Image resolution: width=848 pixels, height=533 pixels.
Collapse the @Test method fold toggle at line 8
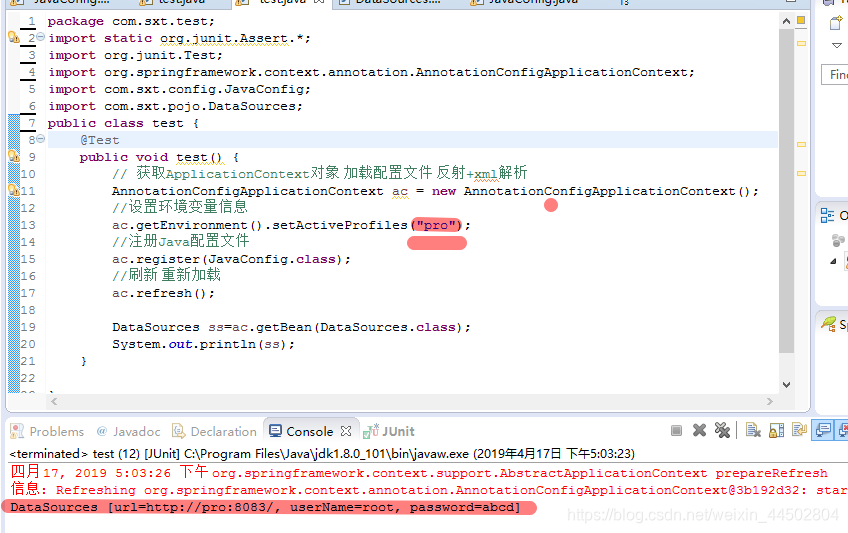pos(40,139)
